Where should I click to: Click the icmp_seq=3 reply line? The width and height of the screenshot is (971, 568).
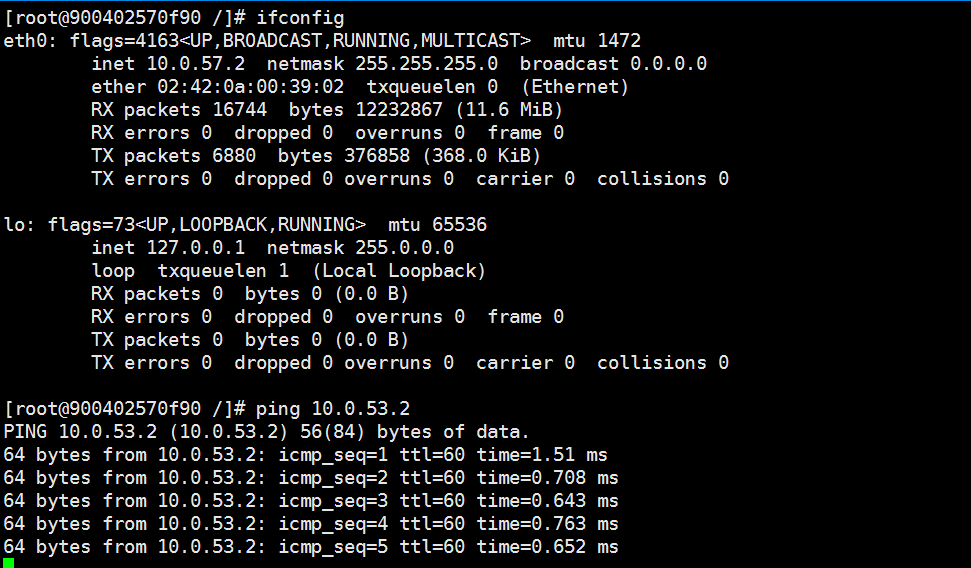311,500
